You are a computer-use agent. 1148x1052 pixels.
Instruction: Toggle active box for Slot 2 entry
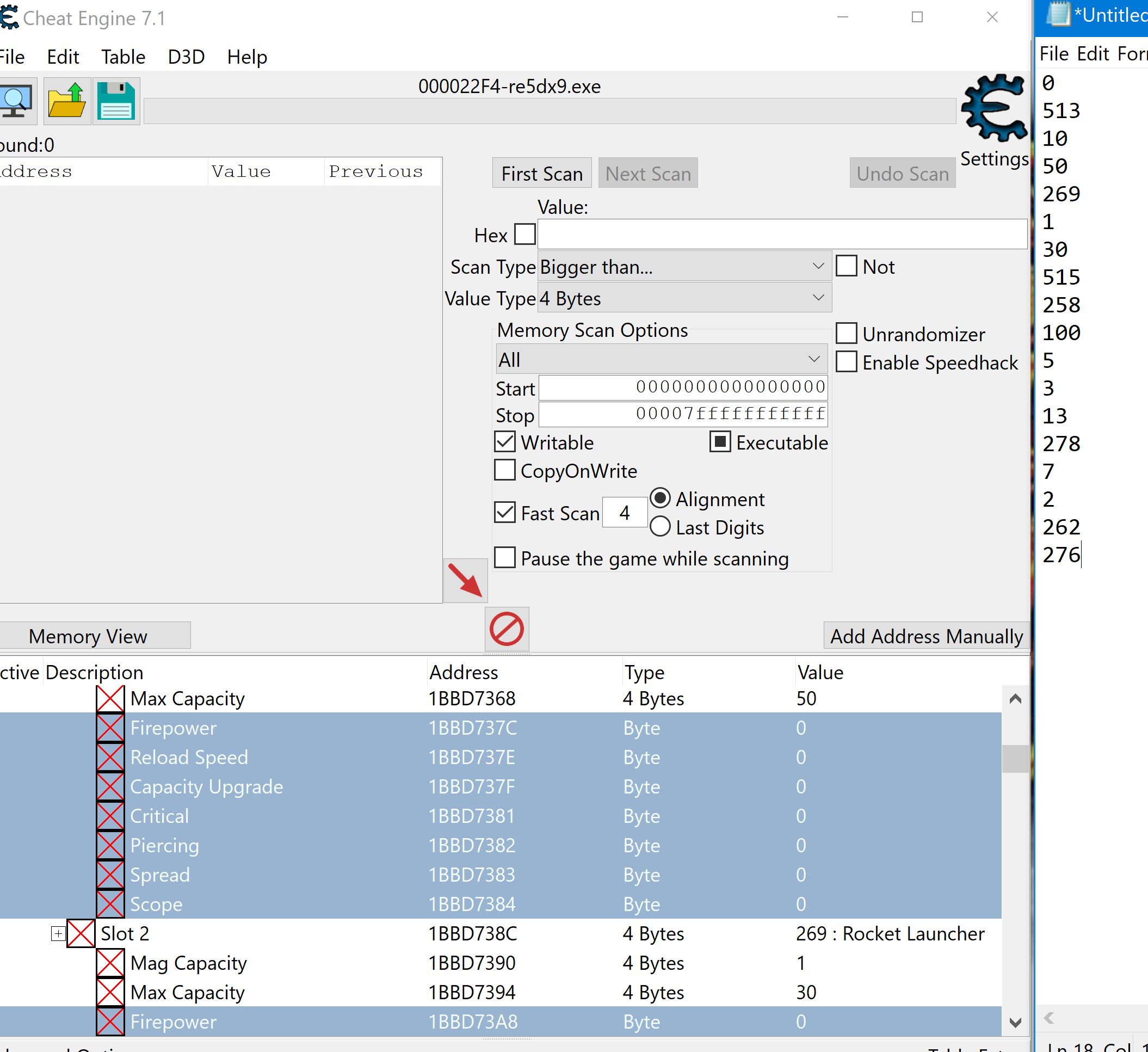[81, 933]
